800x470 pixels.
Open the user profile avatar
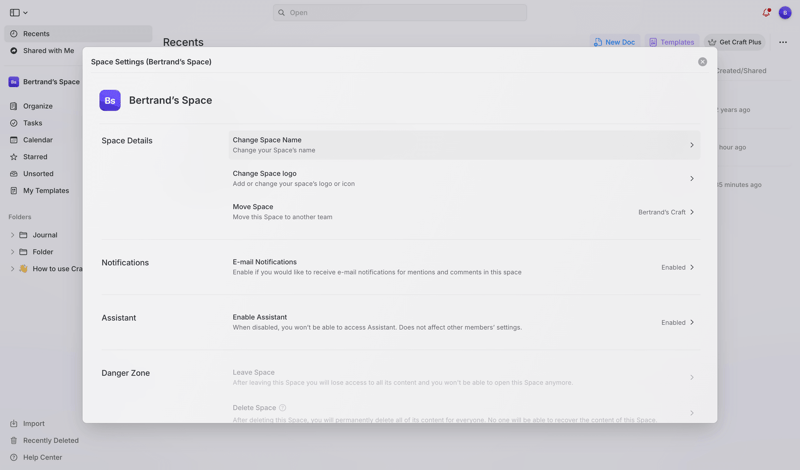coord(785,13)
